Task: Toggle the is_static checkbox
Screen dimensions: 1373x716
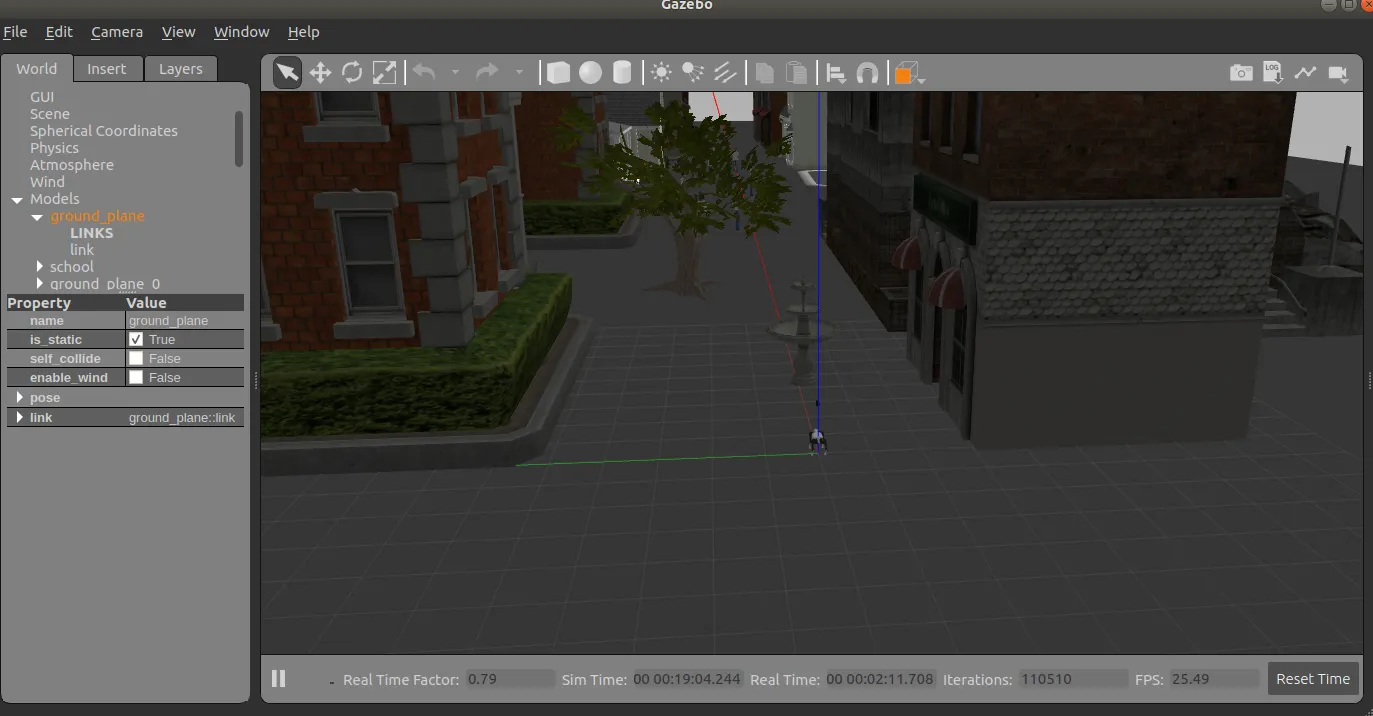Action: (136, 340)
